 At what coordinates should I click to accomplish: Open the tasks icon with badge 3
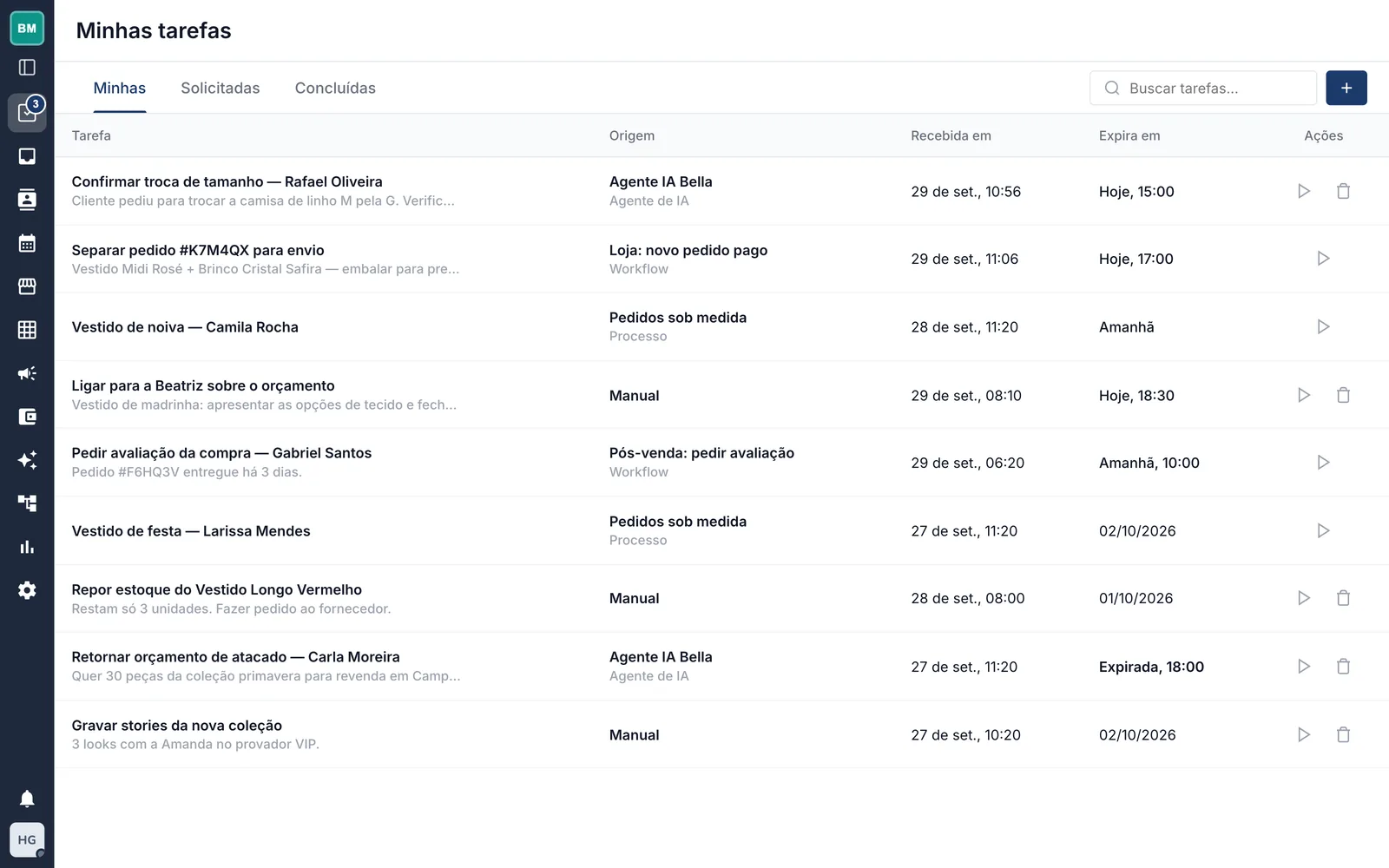pos(27,113)
